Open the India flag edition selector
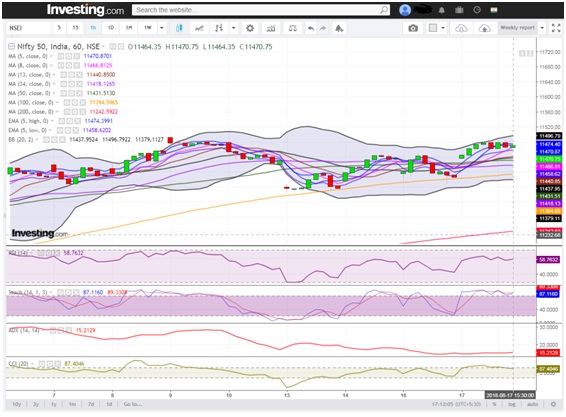Viewport: 566px width, 417px height. tap(494, 10)
